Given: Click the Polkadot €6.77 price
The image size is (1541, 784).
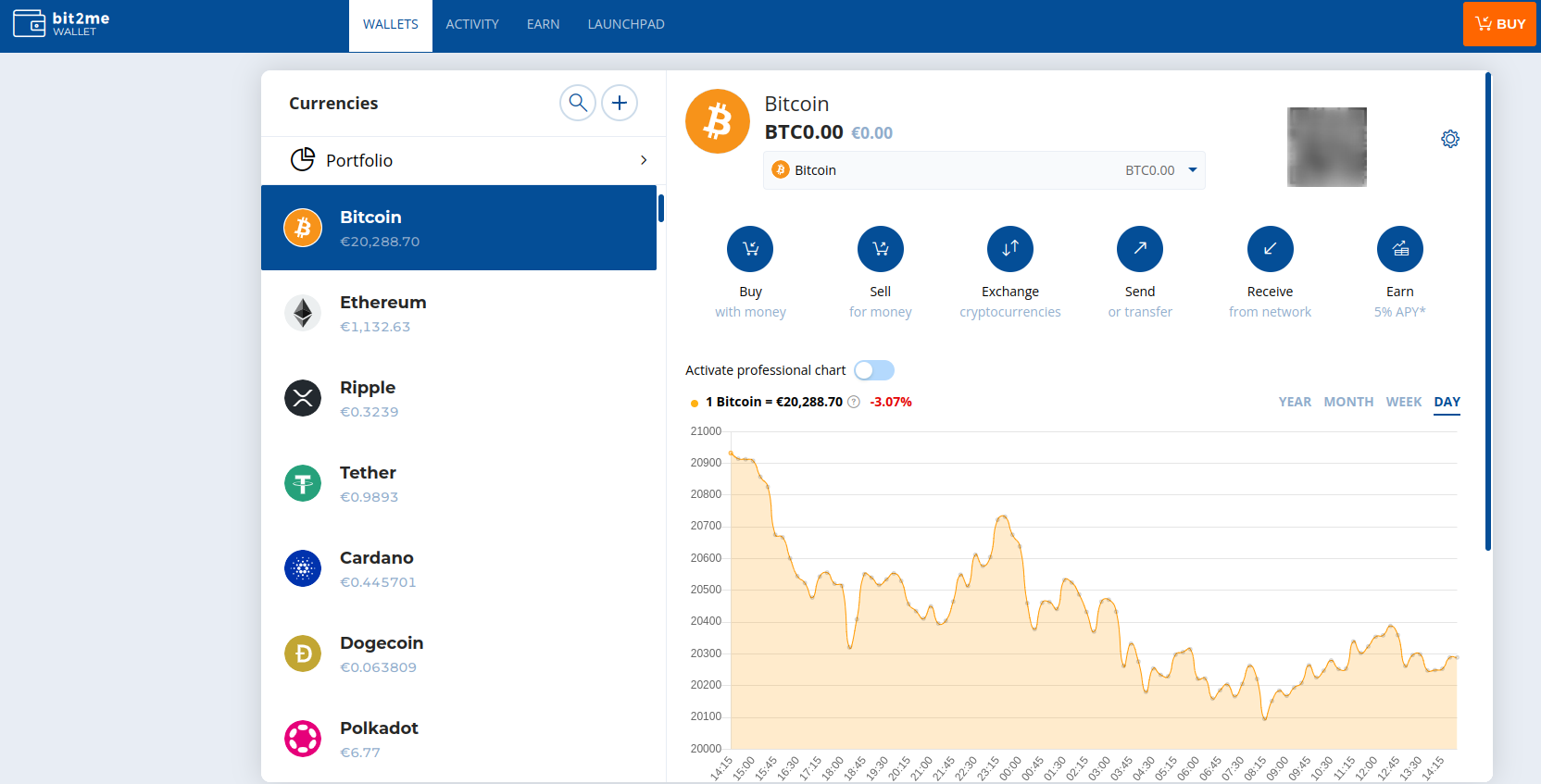Looking at the screenshot, I should coord(360,753).
